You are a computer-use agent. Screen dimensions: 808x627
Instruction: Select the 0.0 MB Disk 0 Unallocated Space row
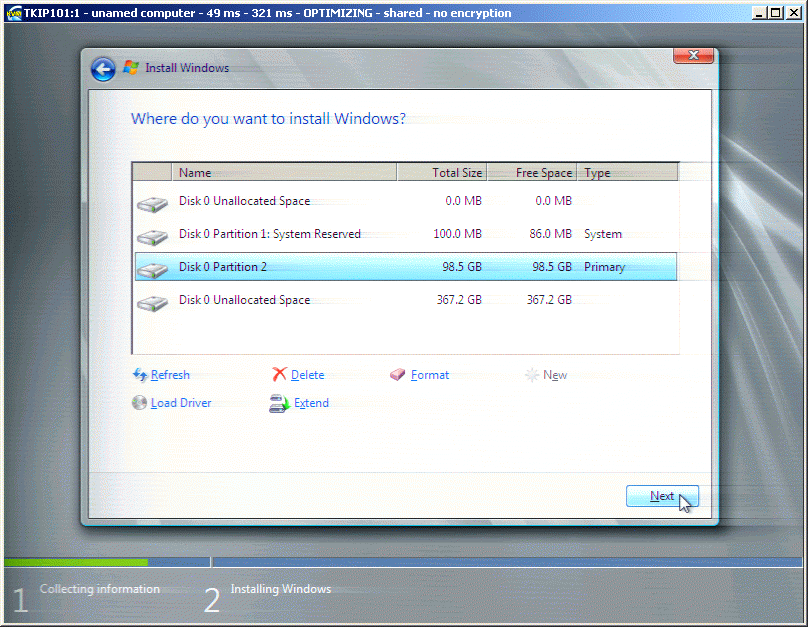pyautogui.click(x=406, y=201)
